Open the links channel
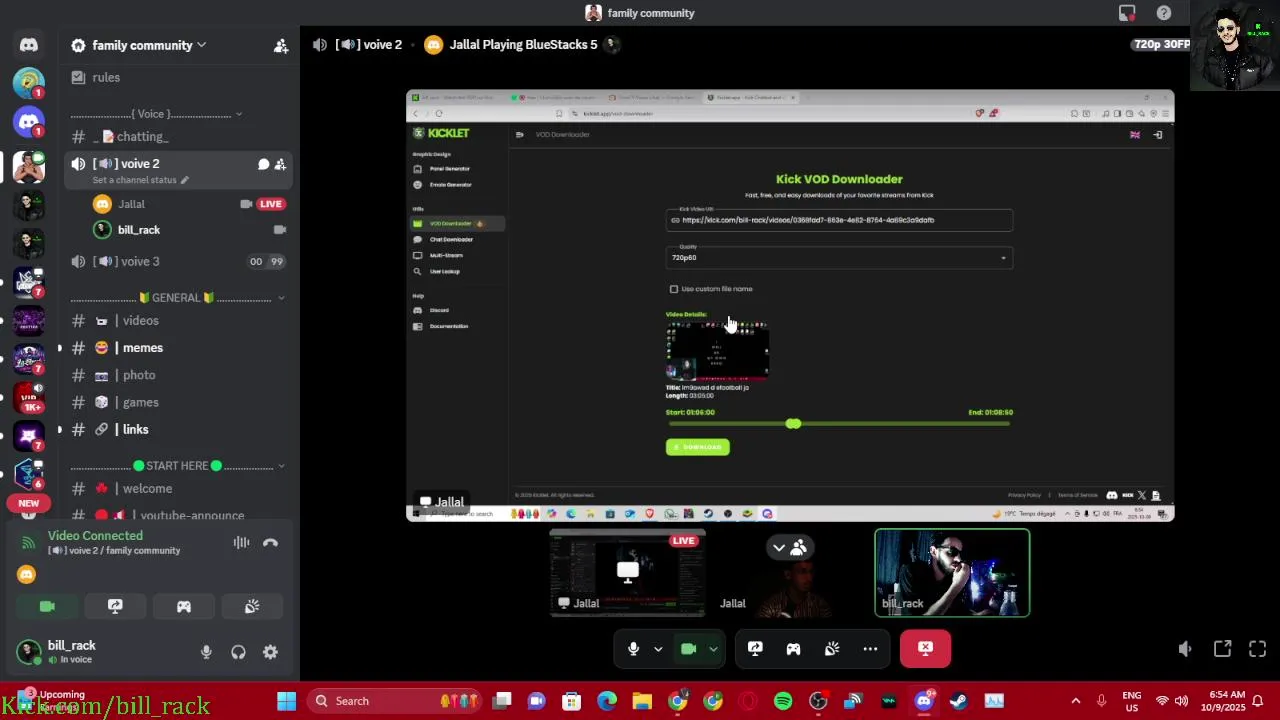The height and width of the screenshot is (720, 1280). 178,429
